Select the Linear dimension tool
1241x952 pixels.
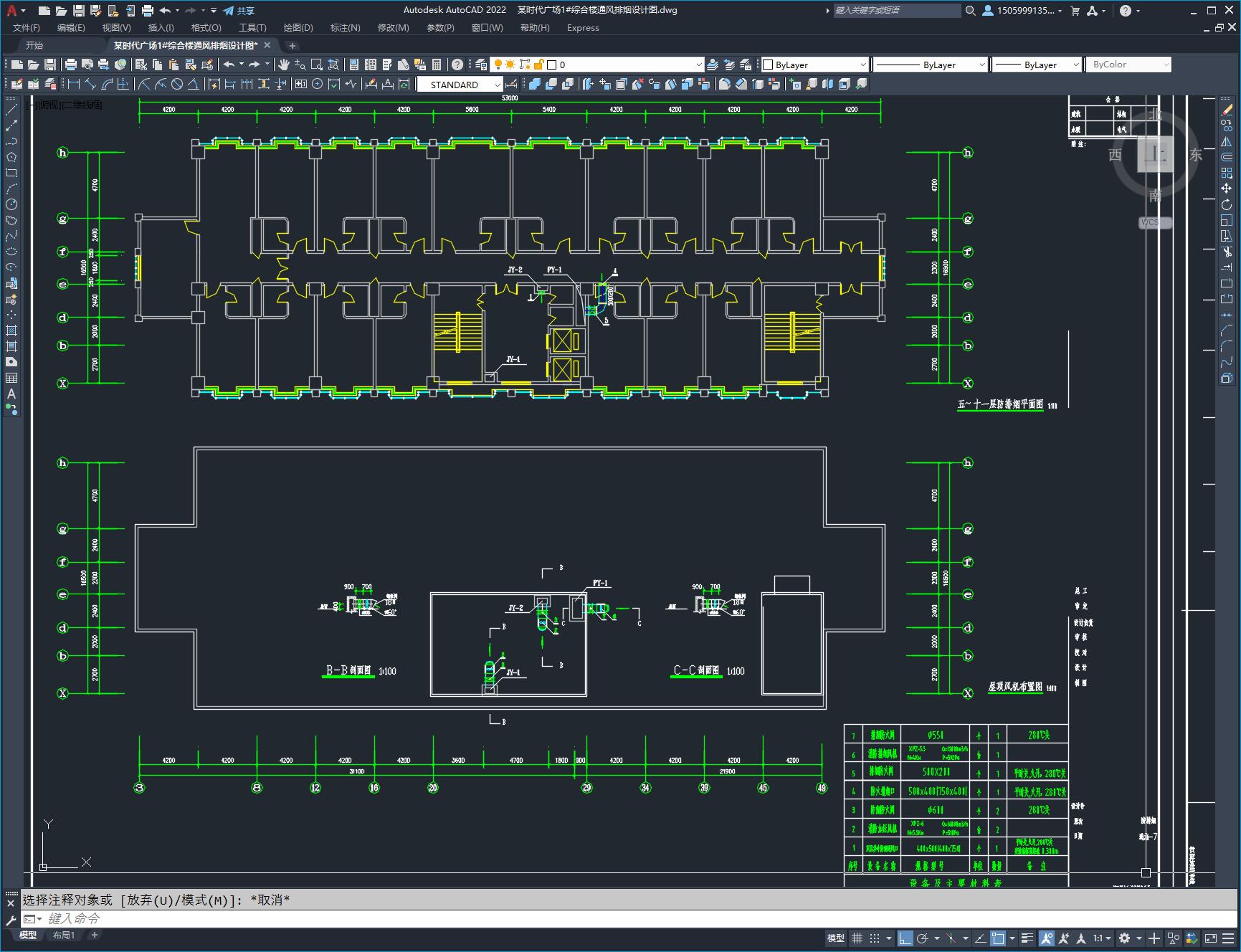74,85
